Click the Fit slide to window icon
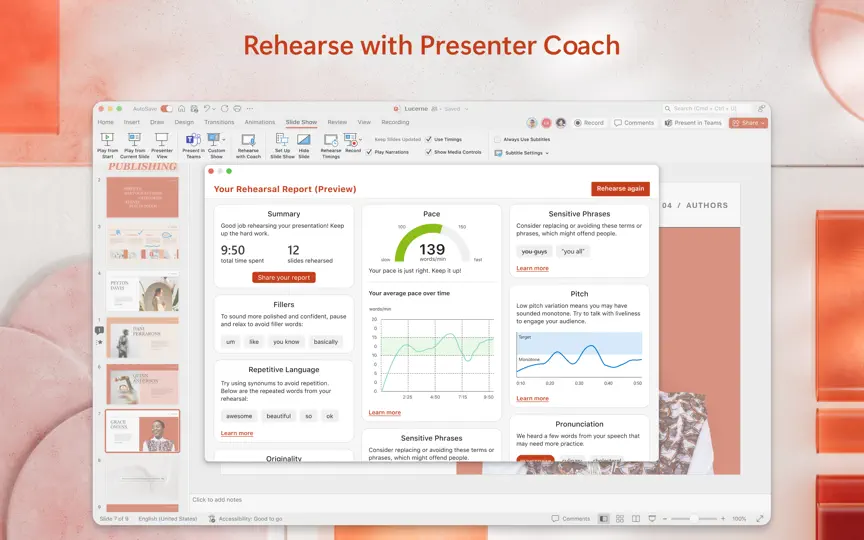The width and height of the screenshot is (864, 540). tap(760, 519)
